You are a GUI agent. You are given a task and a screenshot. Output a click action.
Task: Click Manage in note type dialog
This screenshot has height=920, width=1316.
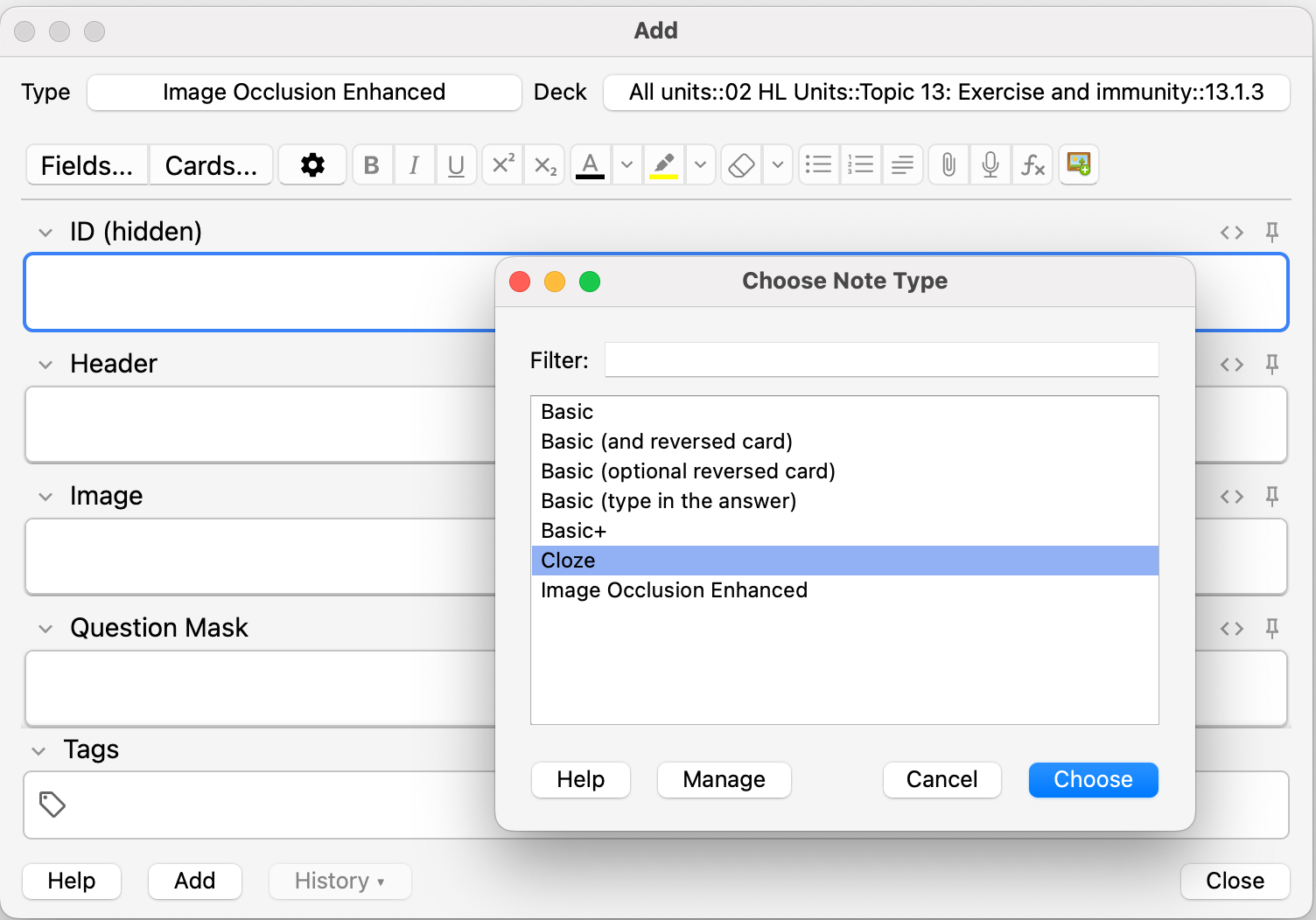724,779
